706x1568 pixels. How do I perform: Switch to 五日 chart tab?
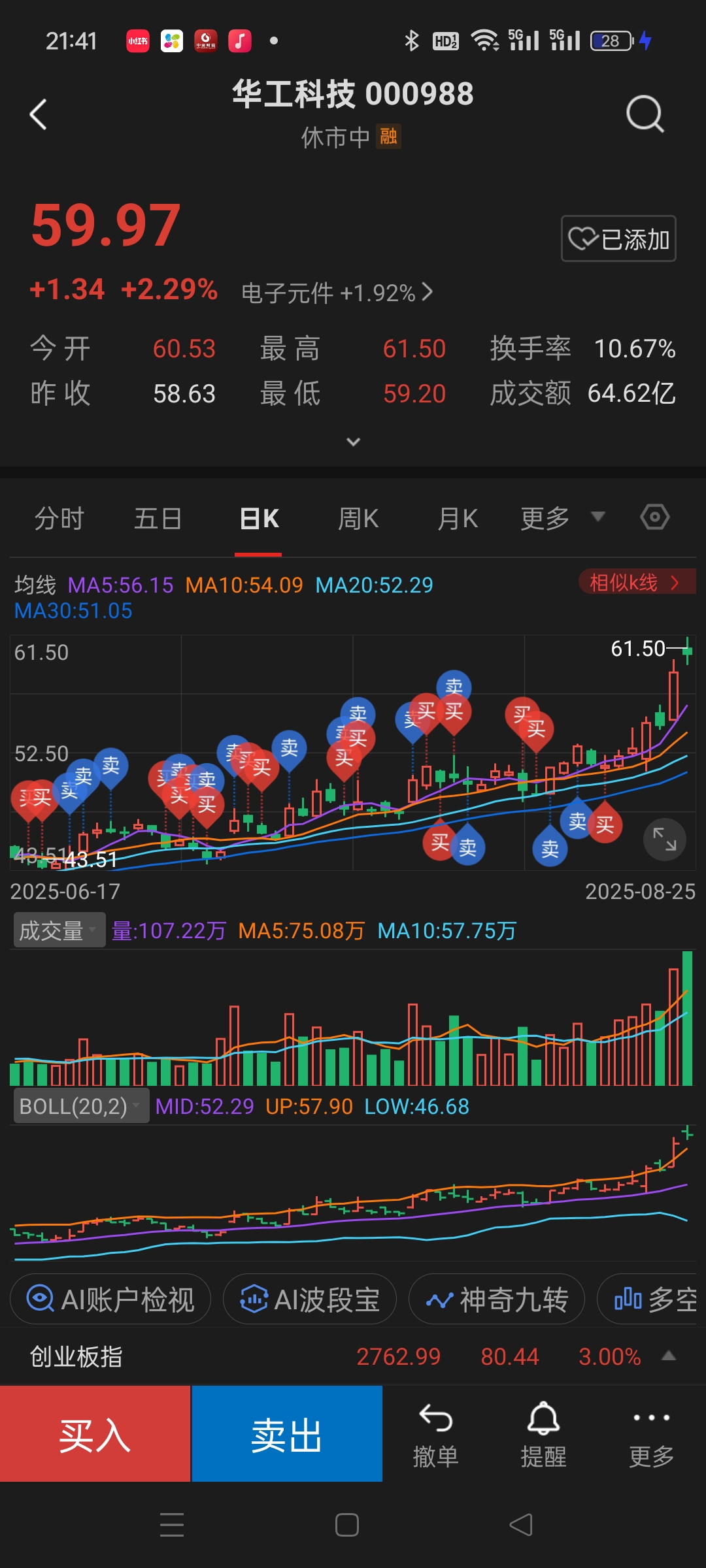click(158, 519)
